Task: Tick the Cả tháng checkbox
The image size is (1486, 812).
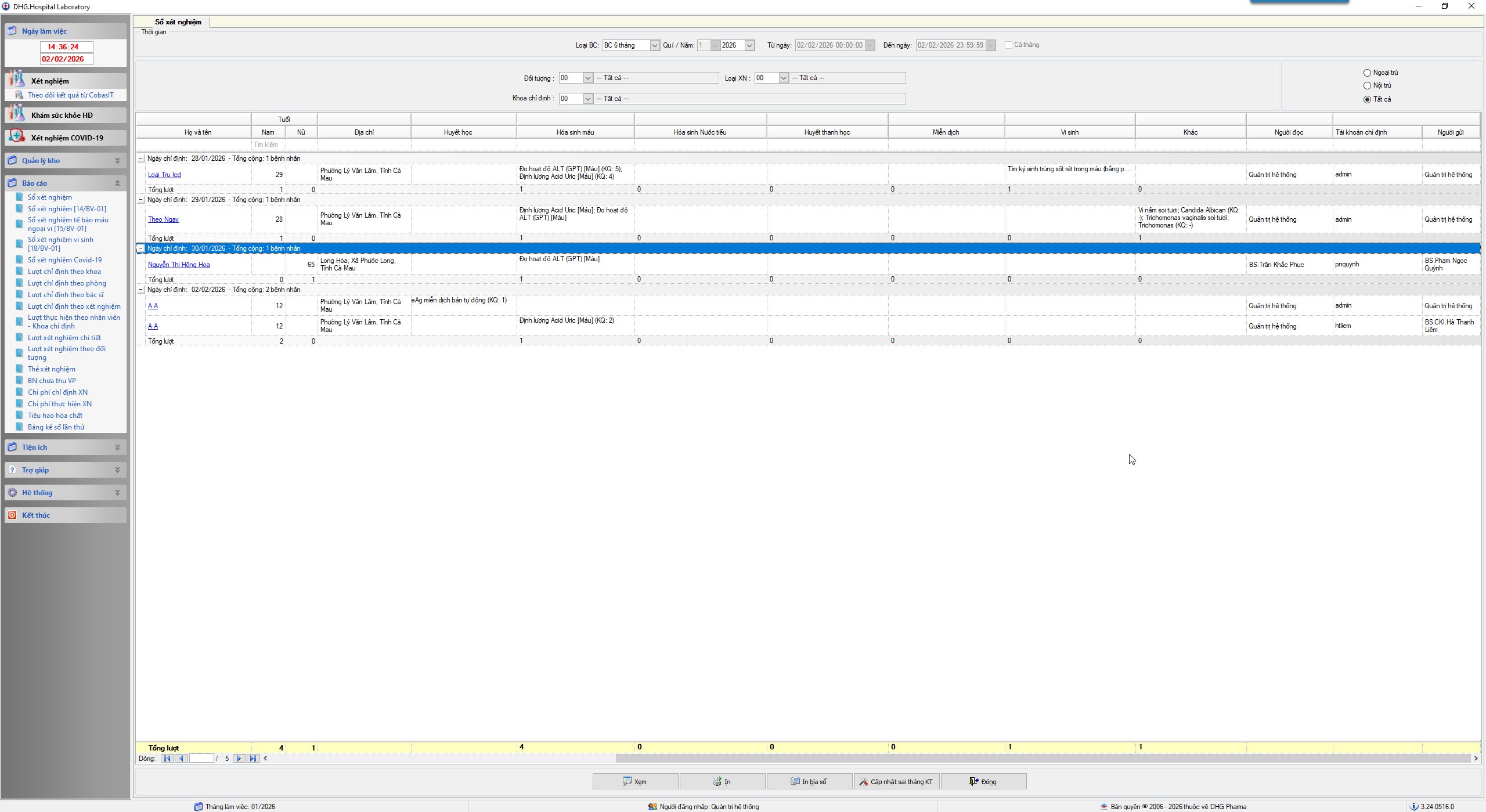Action: (1008, 45)
